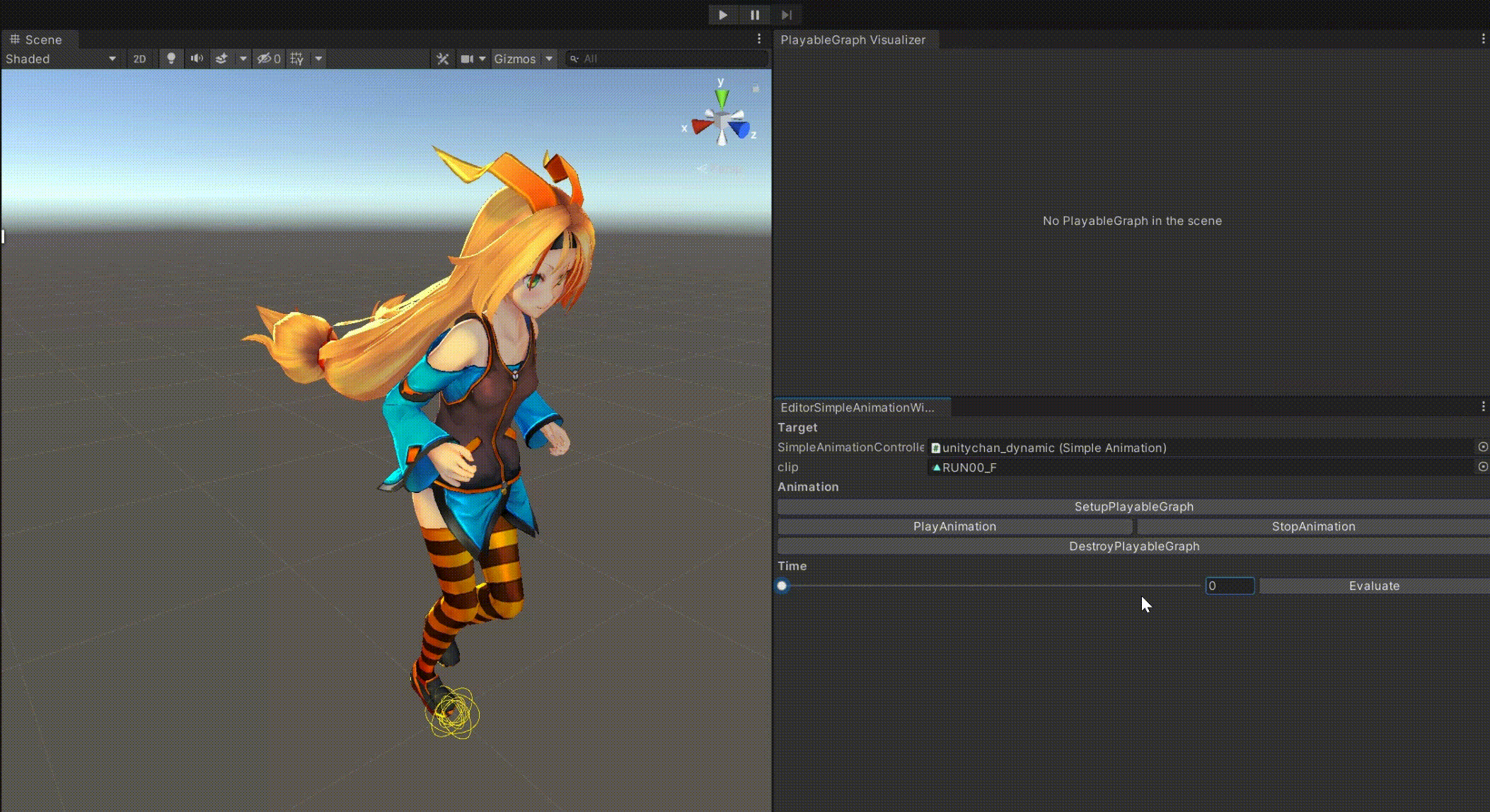
Task: Click the Animation section label
Action: pos(808,487)
